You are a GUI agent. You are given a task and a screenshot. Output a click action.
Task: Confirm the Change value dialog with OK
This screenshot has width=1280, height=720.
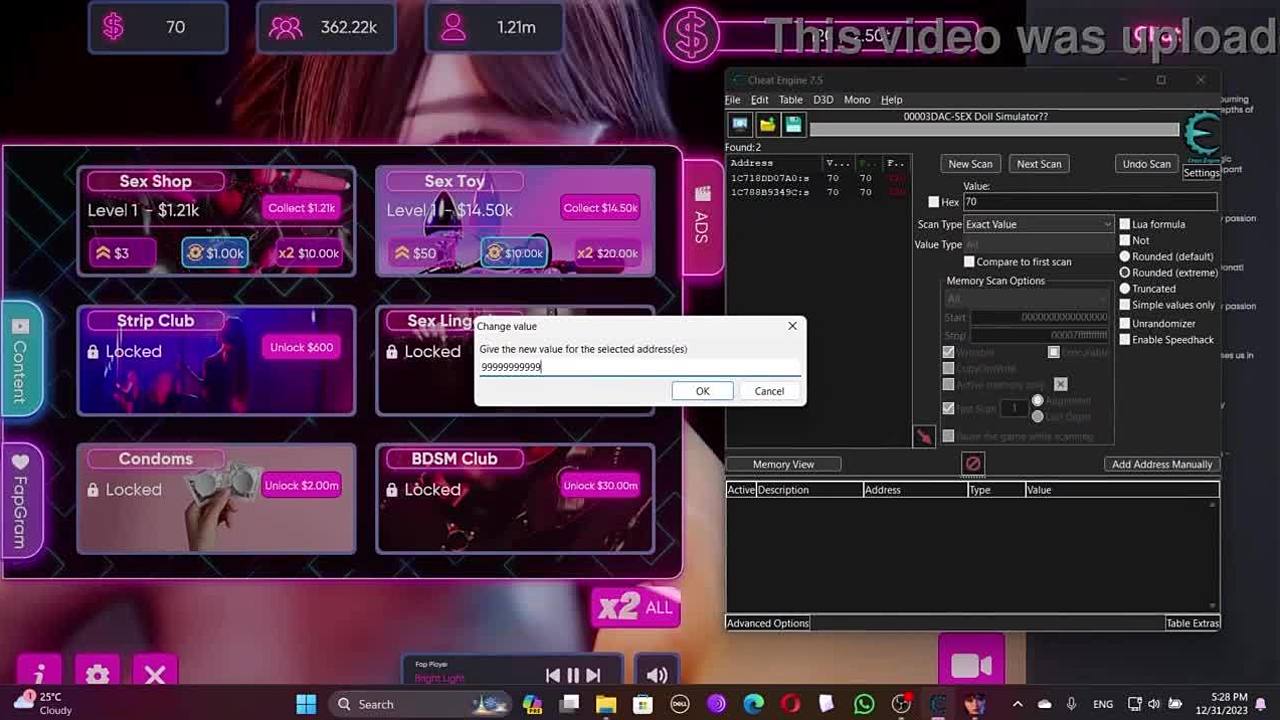(702, 391)
